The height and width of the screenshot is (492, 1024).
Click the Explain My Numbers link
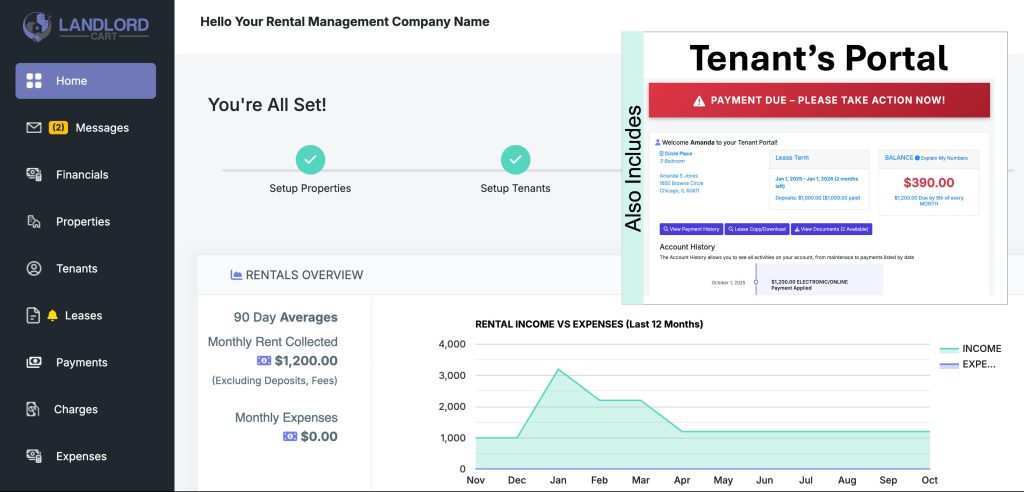pyautogui.click(x=945, y=158)
